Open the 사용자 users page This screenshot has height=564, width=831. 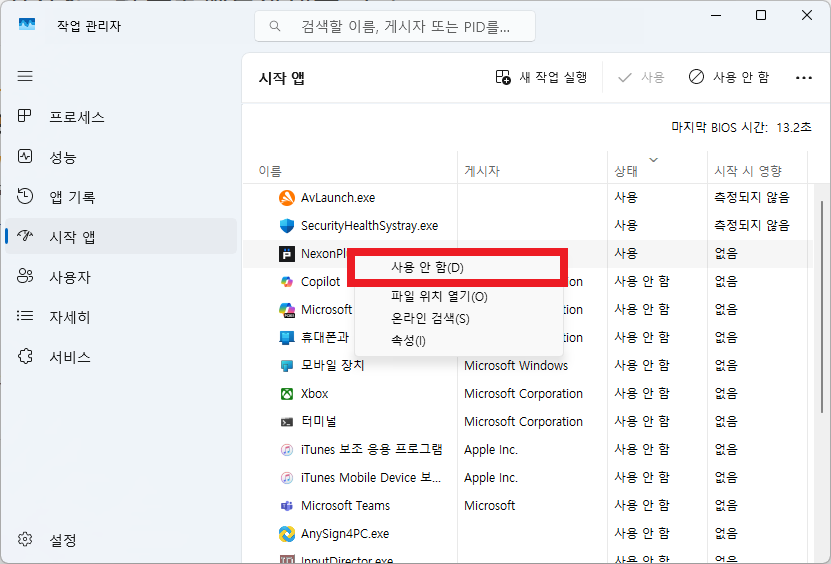(121, 277)
